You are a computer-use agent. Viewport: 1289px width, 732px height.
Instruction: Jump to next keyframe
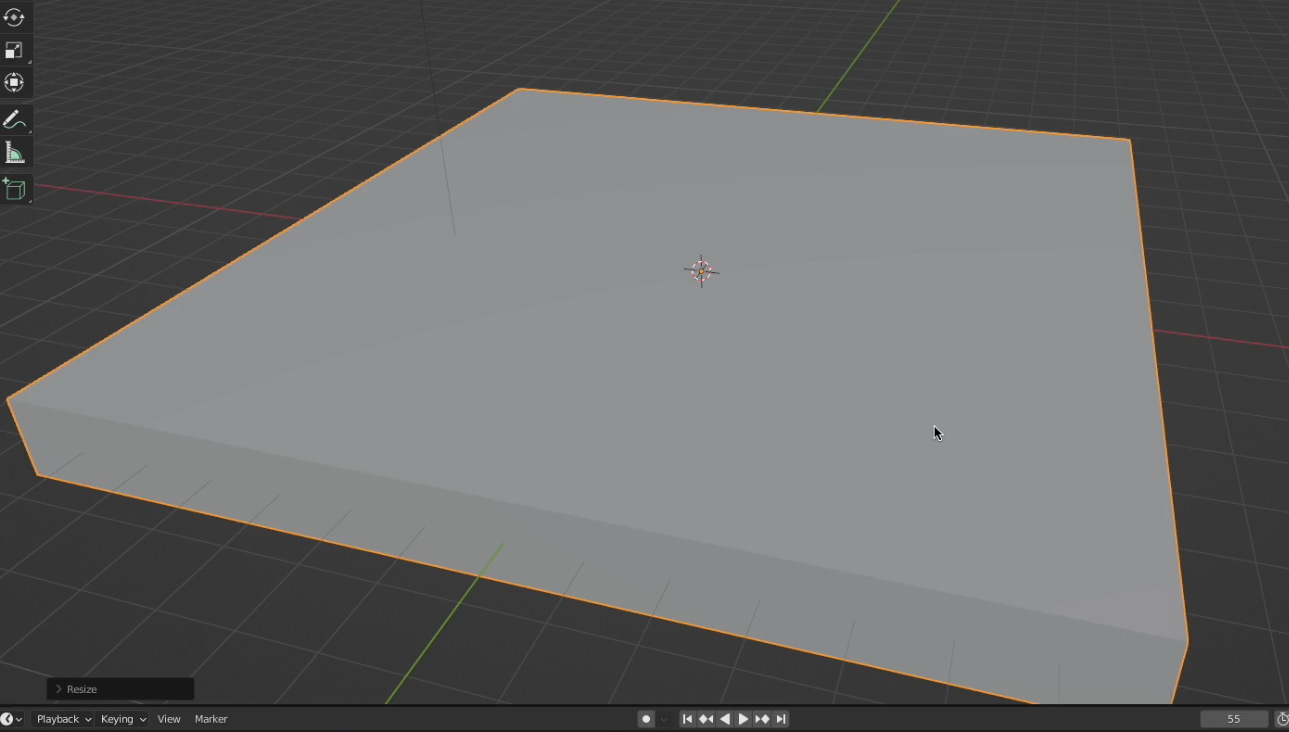[762, 719]
